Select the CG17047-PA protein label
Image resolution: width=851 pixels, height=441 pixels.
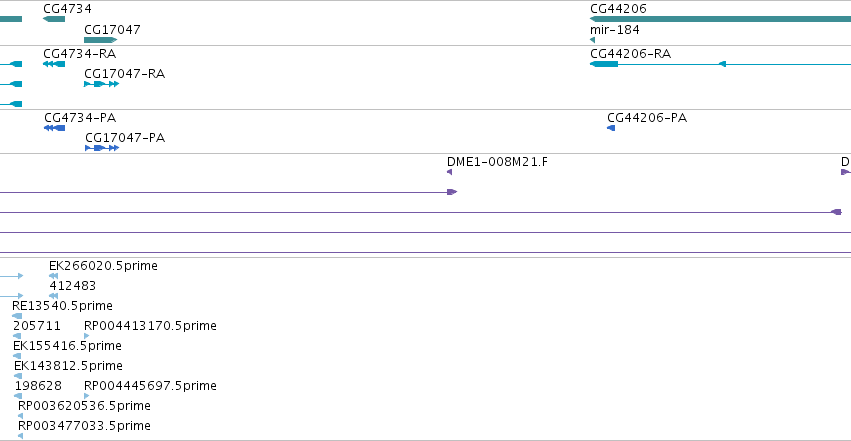(x=125, y=138)
